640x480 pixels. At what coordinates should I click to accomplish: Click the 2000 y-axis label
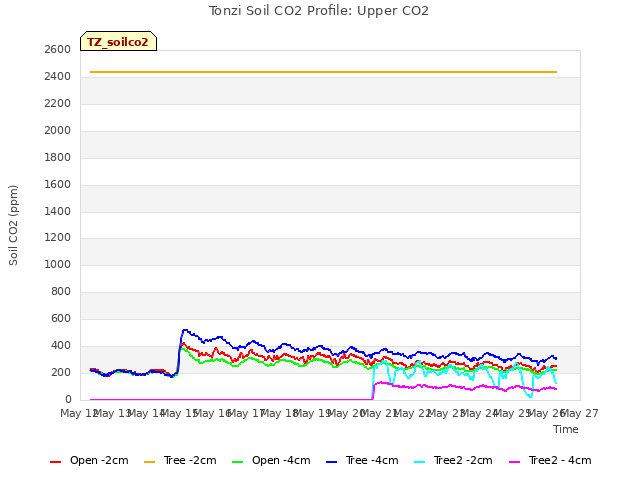[58, 130]
